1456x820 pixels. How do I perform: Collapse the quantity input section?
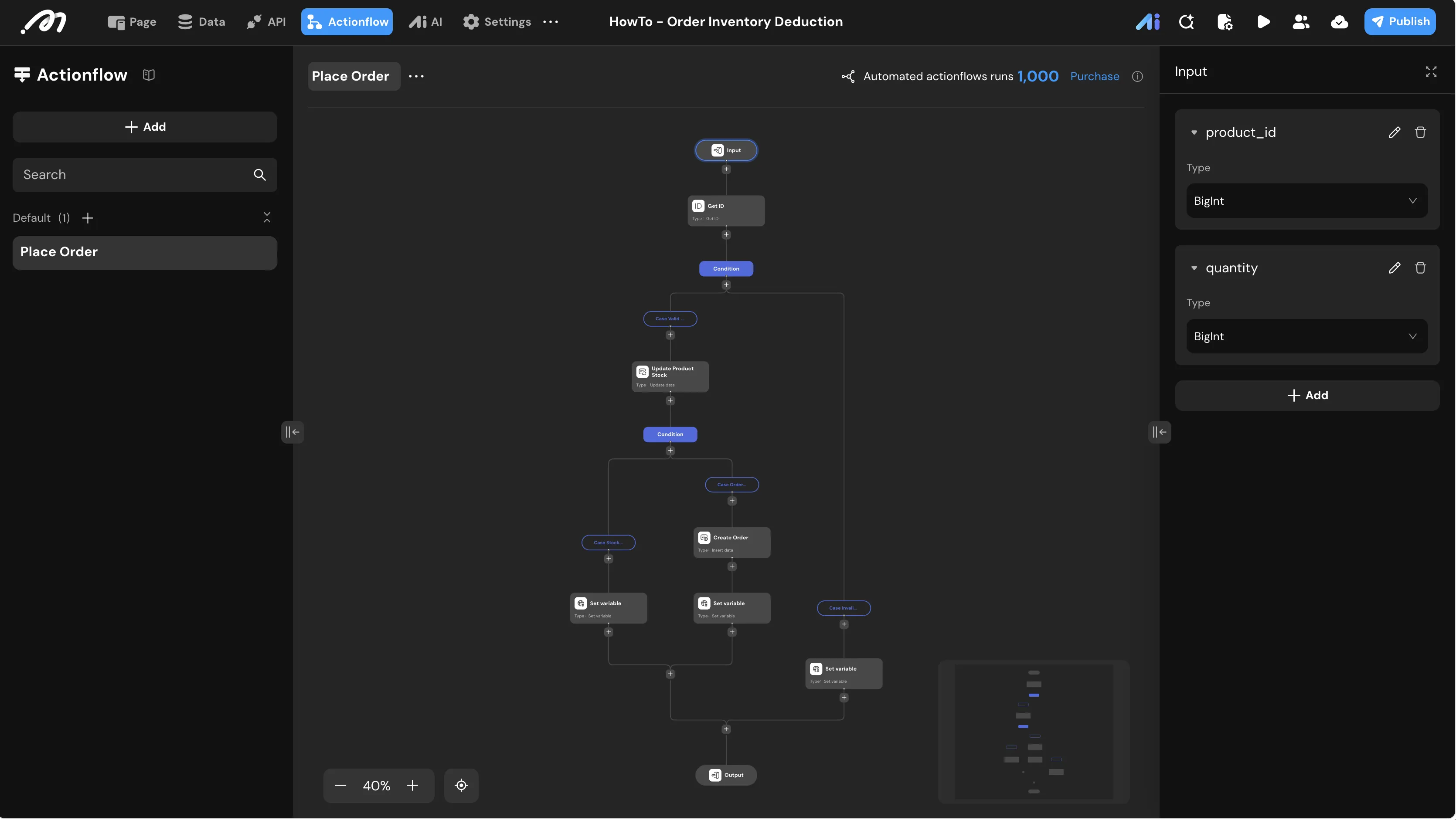point(1194,268)
